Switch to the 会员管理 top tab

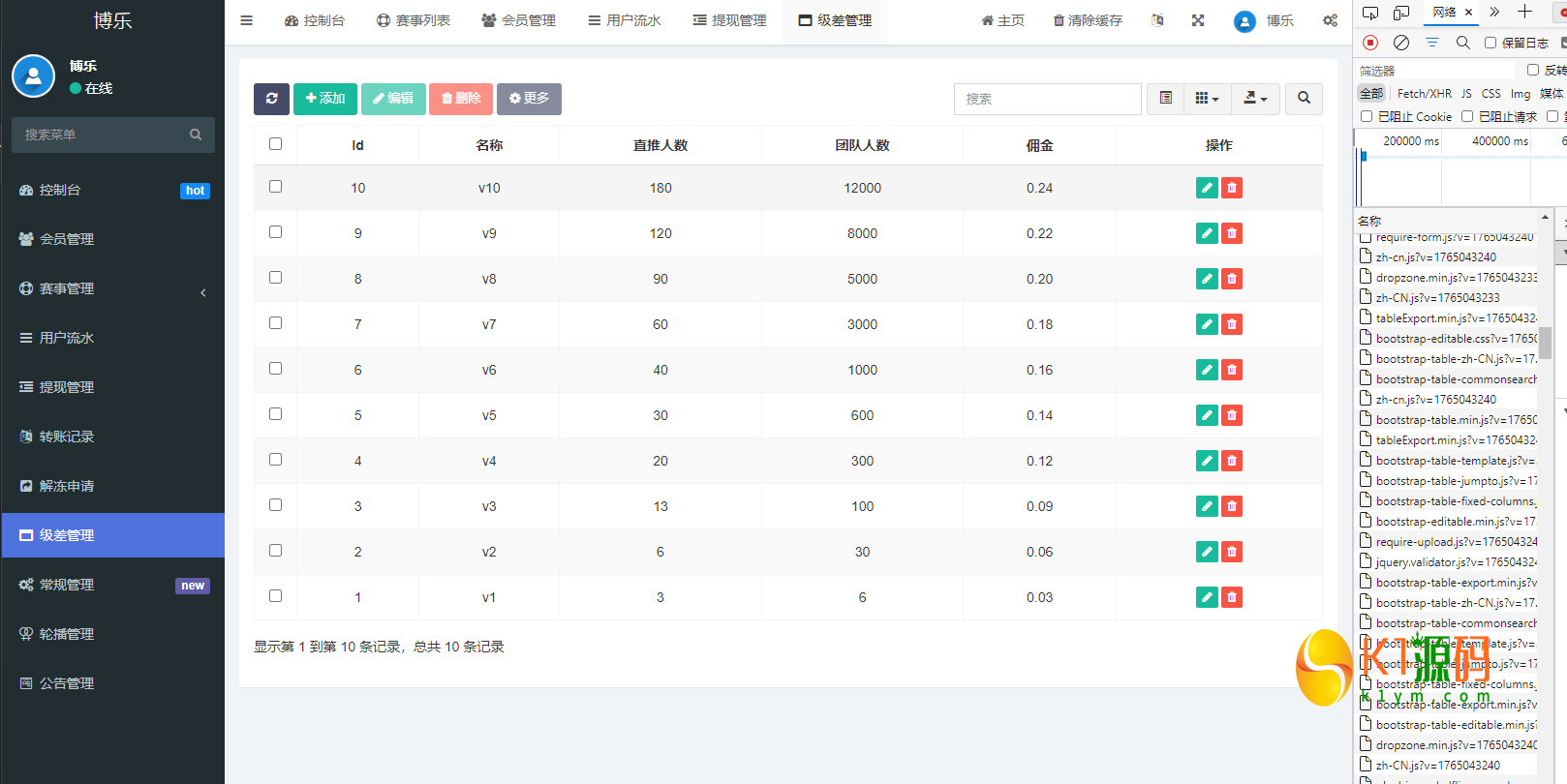(x=519, y=20)
